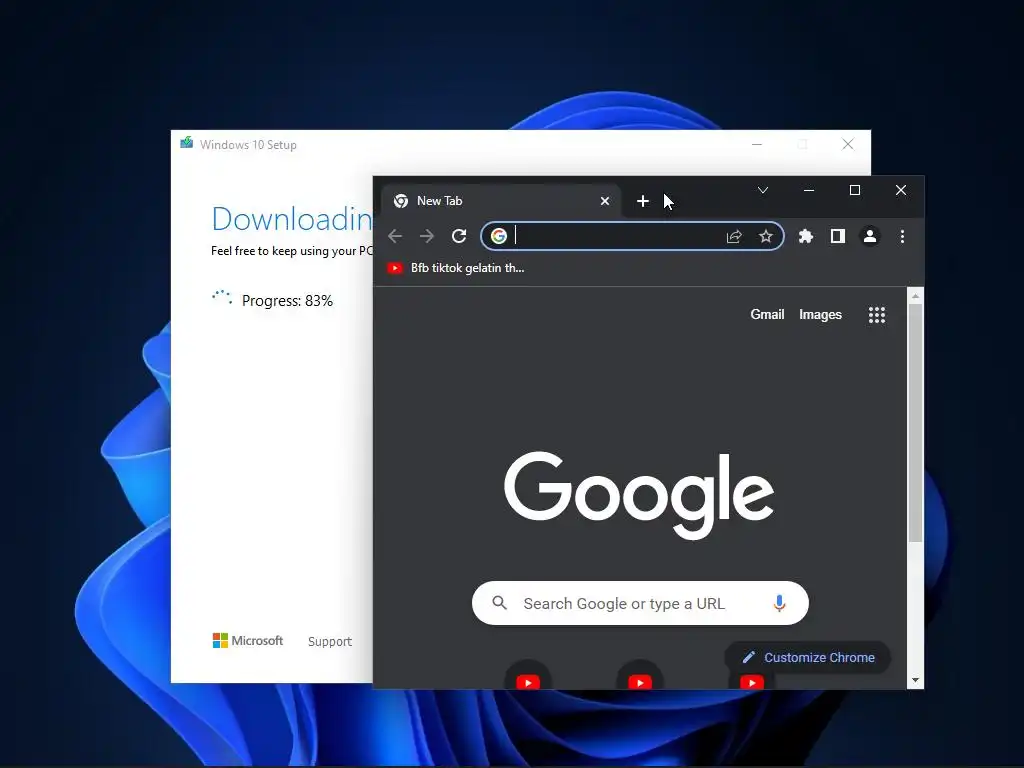Click the Chrome back arrow
This screenshot has height=768, width=1024.
394,236
